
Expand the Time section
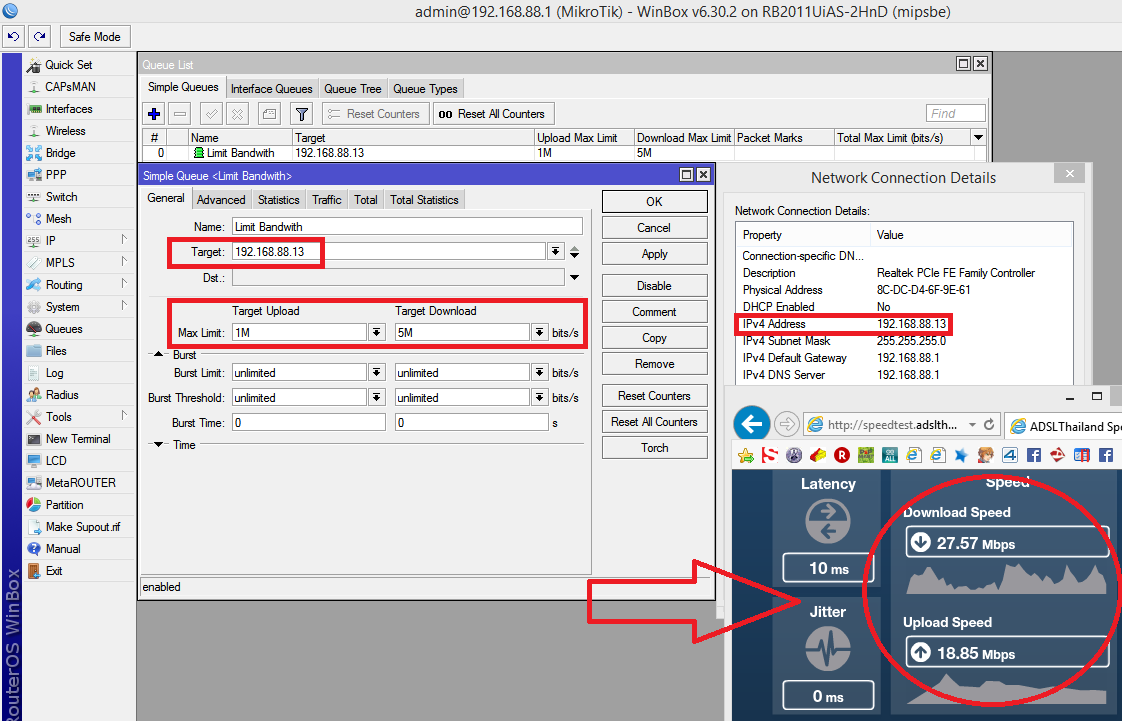click(159, 445)
